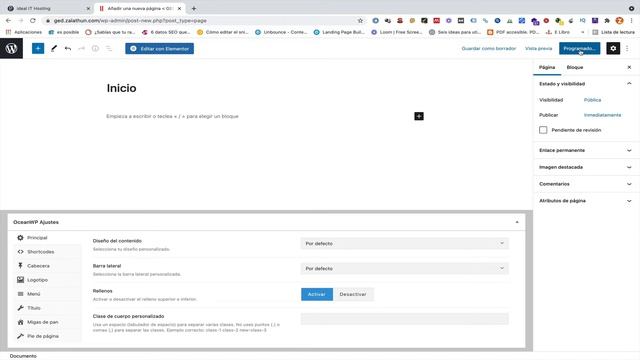Open the Unbounce bookmark

pyautogui.click(x=281, y=32)
